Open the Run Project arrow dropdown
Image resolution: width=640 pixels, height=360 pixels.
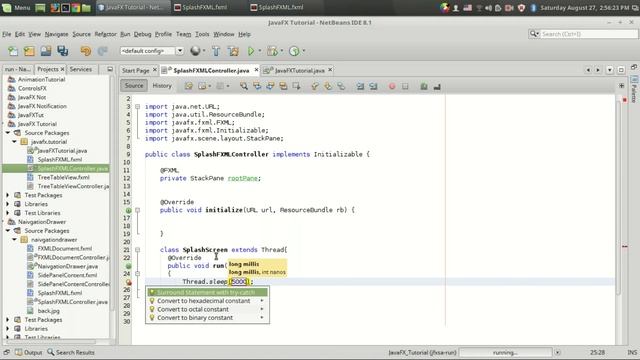tap(260, 51)
